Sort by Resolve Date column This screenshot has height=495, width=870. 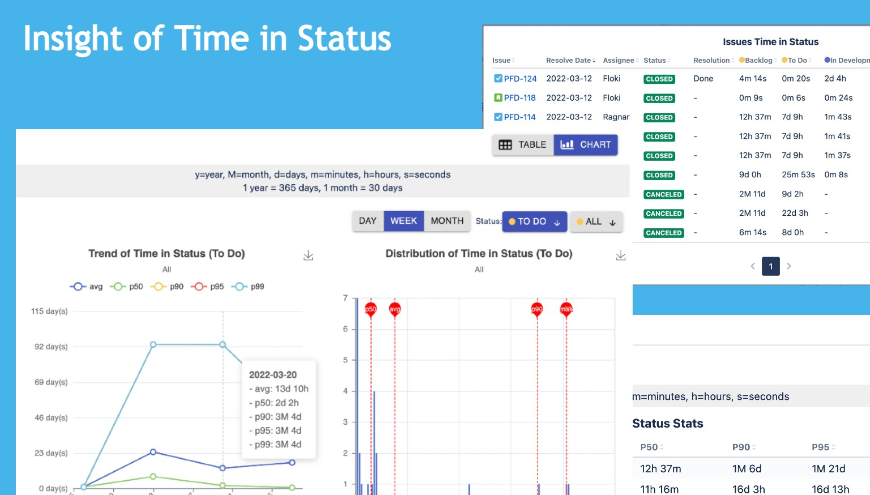click(571, 60)
